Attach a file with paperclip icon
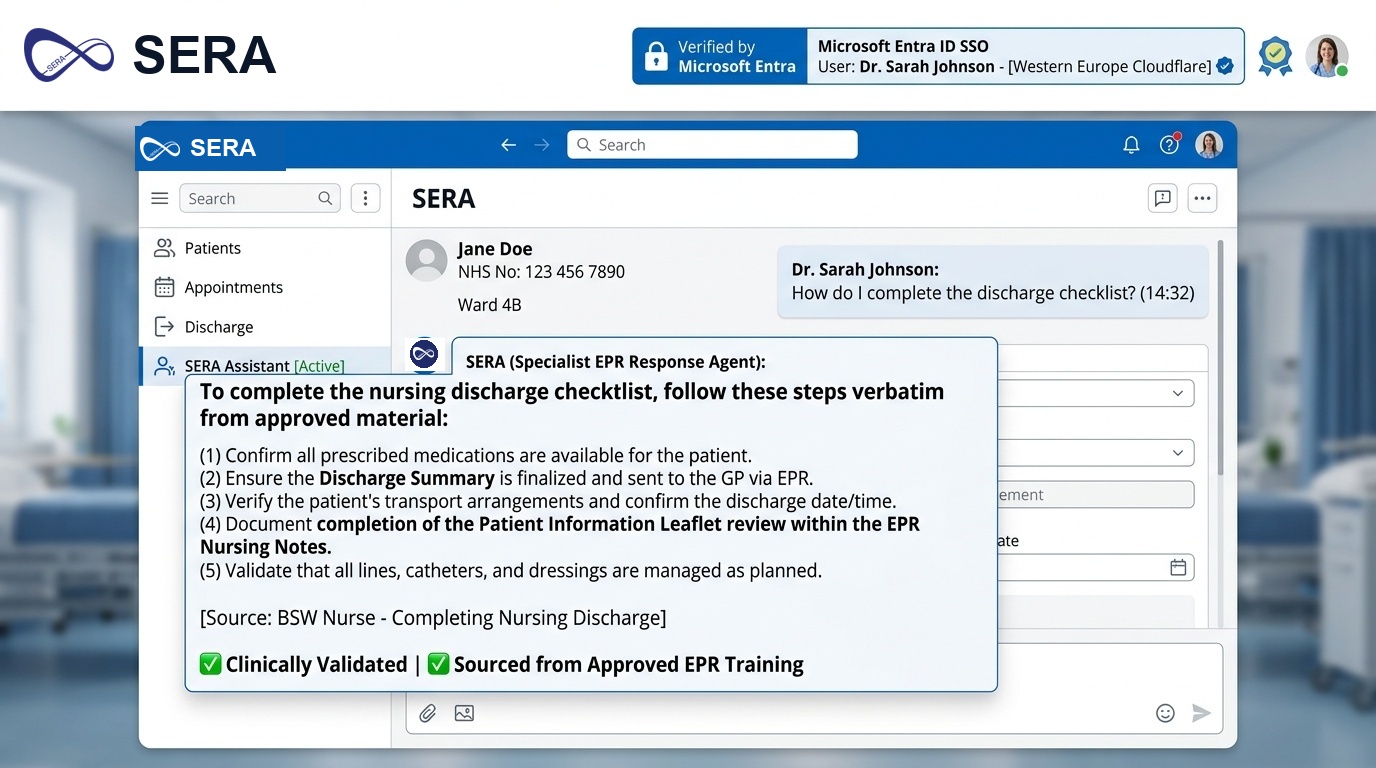Image resolution: width=1376 pixels, height=768 pixels. 428,713
